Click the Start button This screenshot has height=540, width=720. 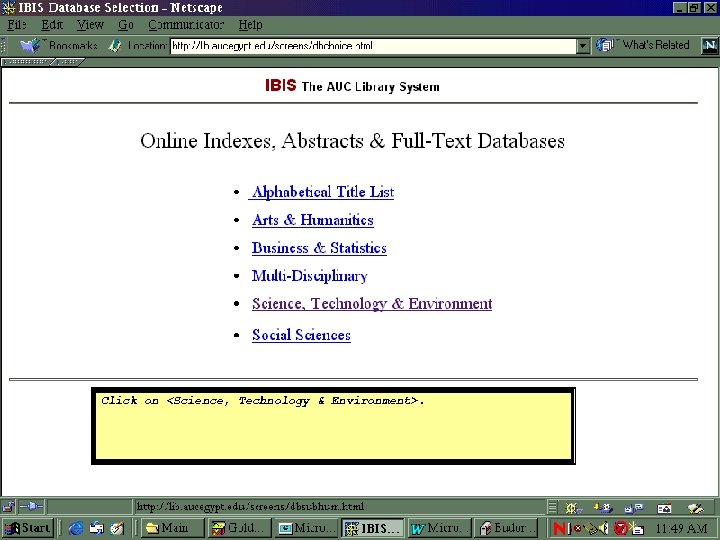[x=28, y=529]
